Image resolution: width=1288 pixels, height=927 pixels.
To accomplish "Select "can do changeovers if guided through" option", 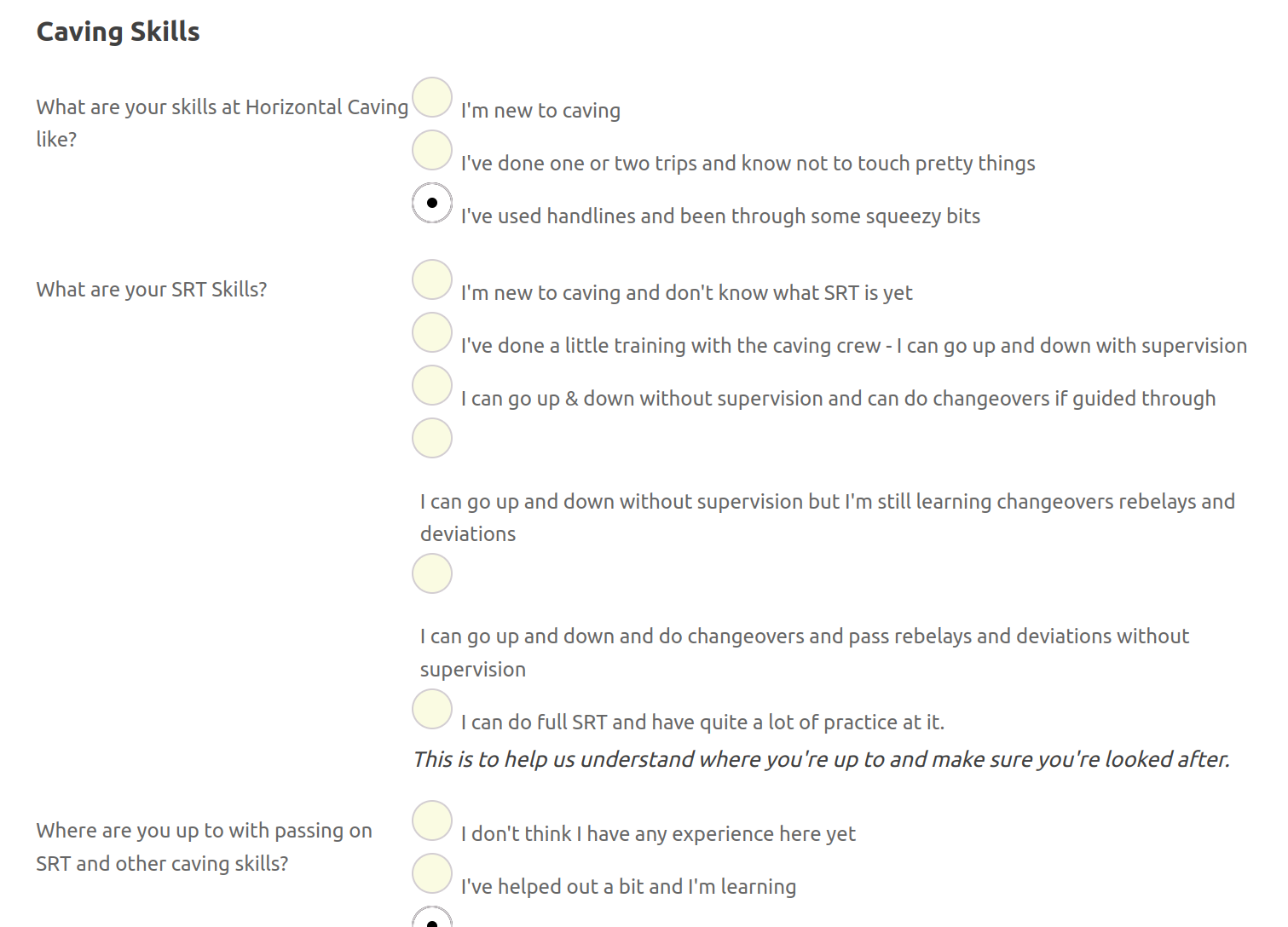I will 431,385.
